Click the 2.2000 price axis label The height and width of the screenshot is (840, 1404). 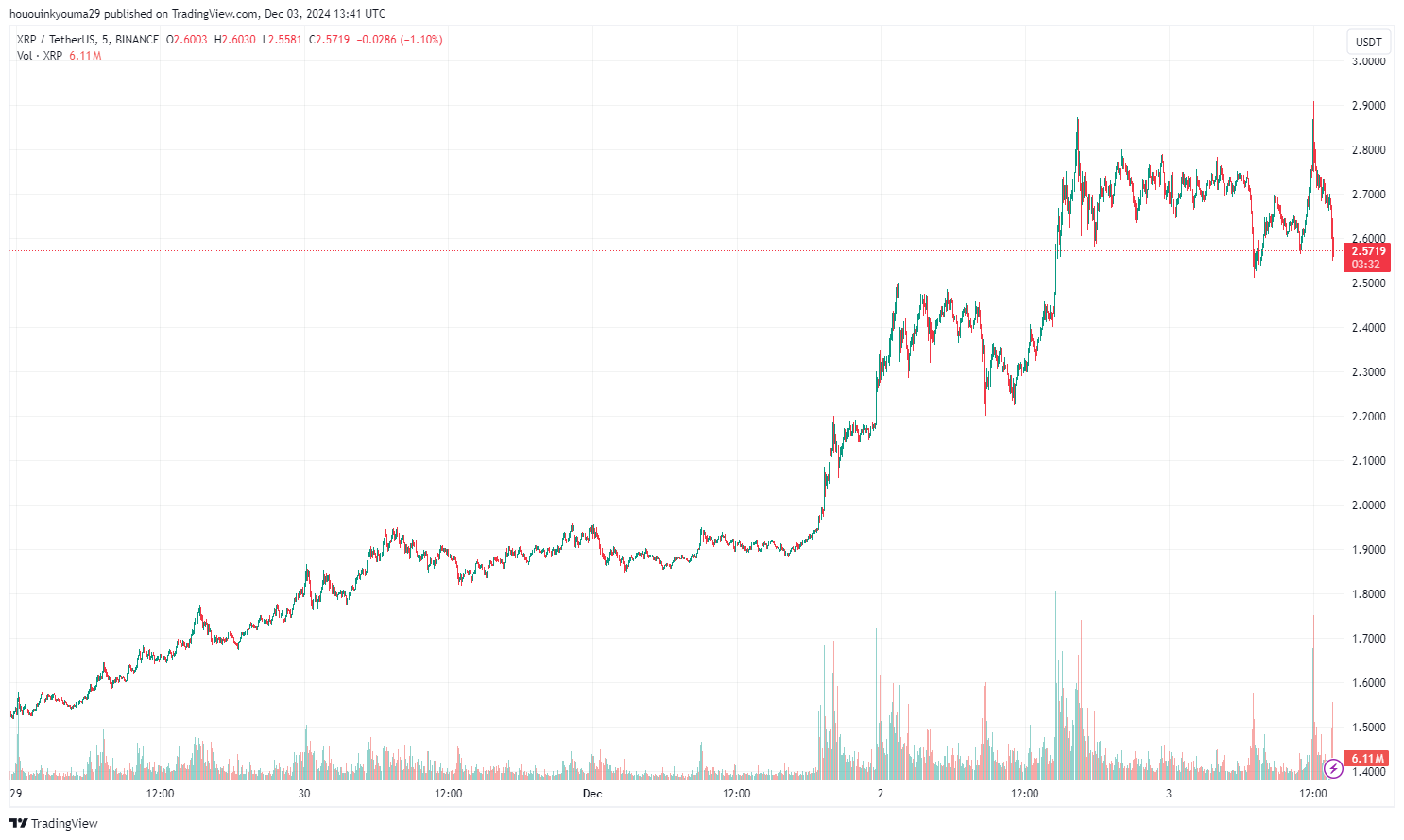pyautogui.click(x=1368, y=417)
